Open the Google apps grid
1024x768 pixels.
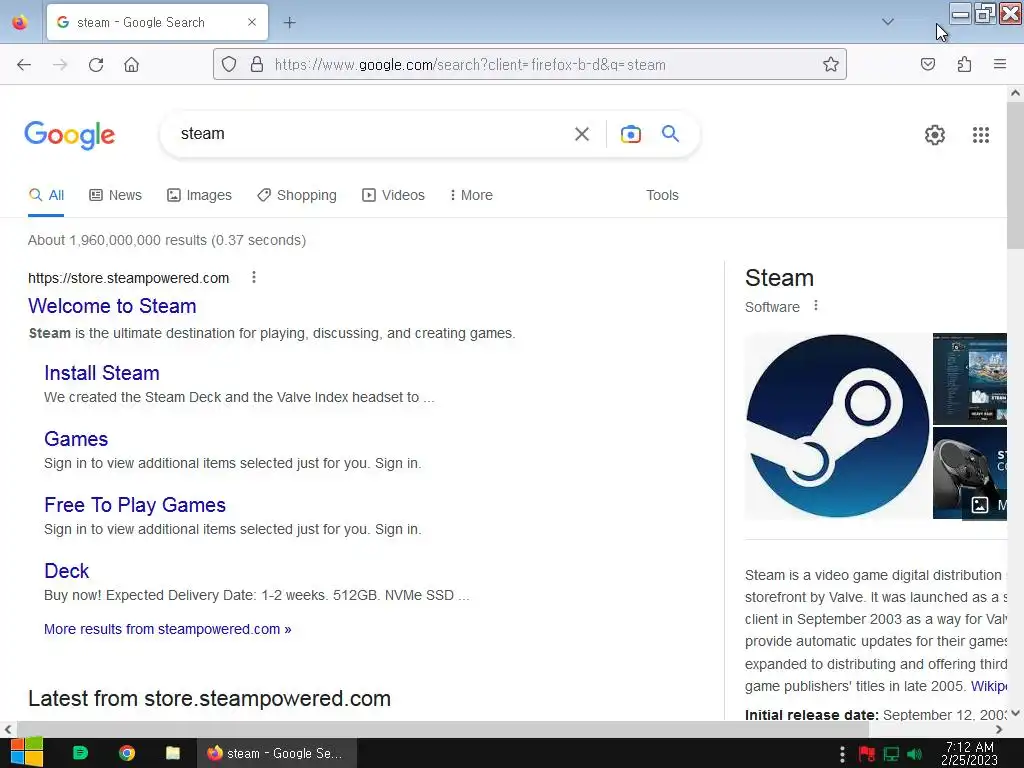tap(981, 135)
